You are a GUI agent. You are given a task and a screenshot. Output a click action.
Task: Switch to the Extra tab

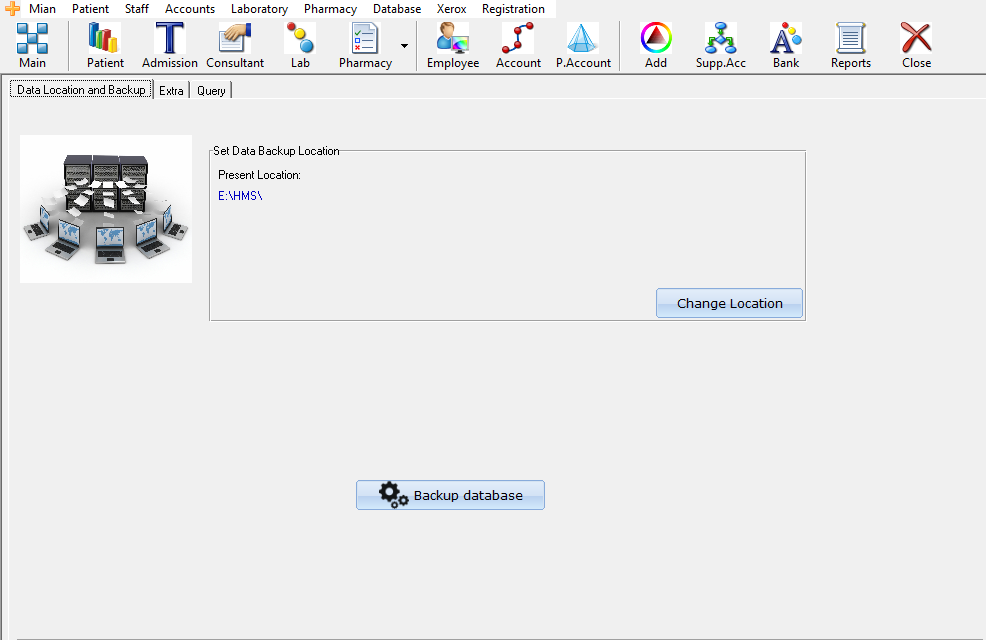171,91
